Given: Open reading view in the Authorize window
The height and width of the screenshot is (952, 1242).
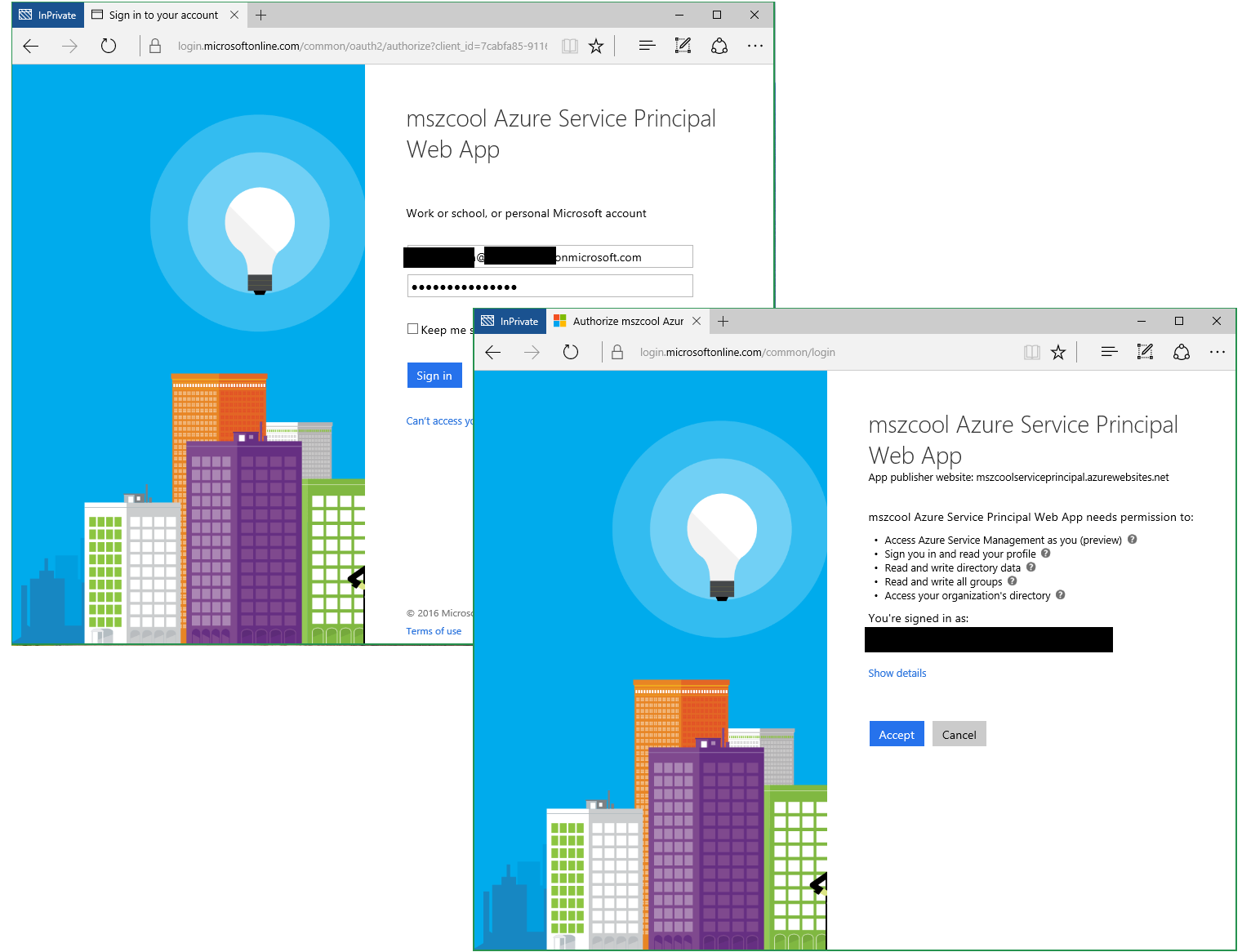Looking at the screenshot, I should (1032, 353).
